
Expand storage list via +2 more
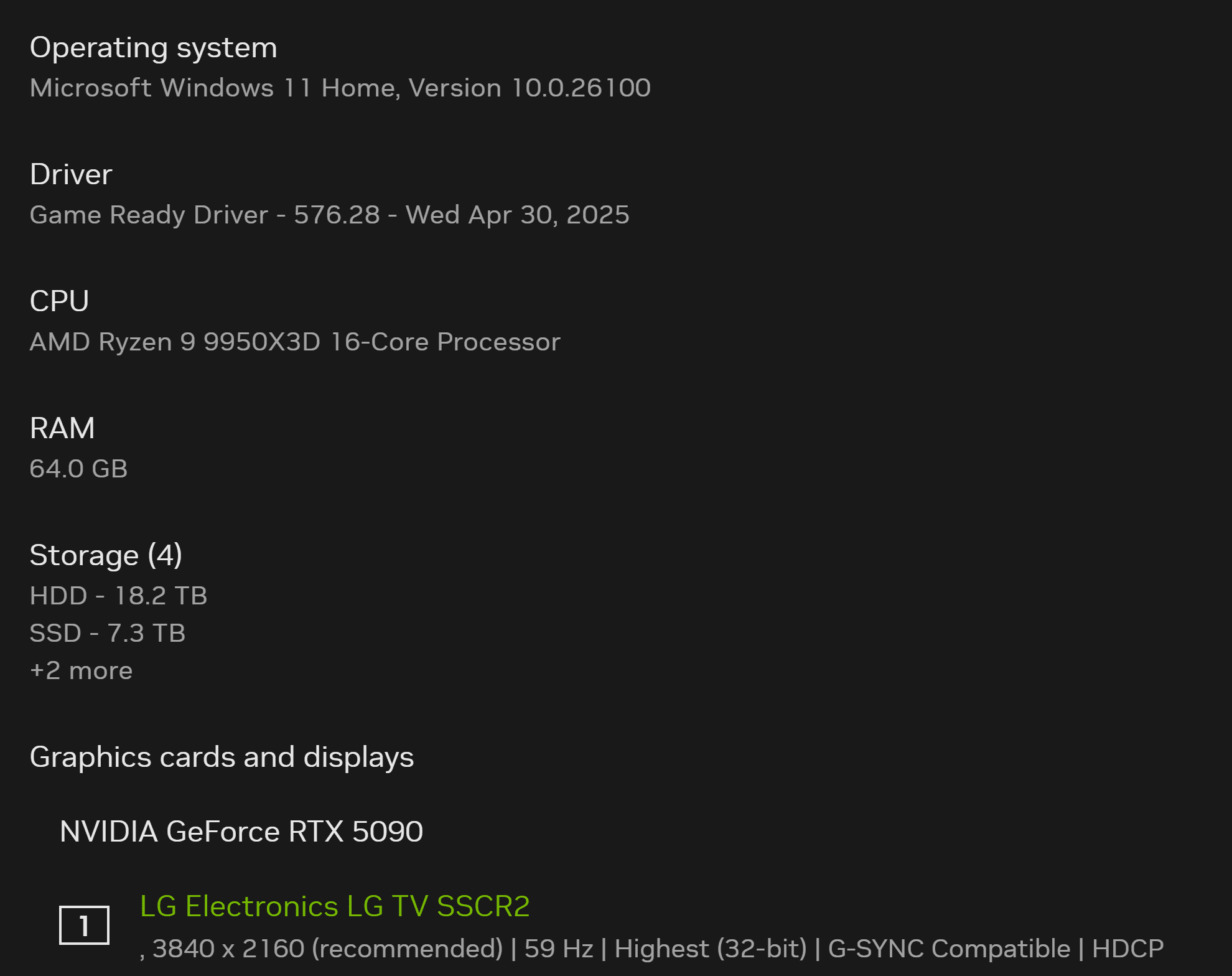pyautogui.click(x=81, y=670)
